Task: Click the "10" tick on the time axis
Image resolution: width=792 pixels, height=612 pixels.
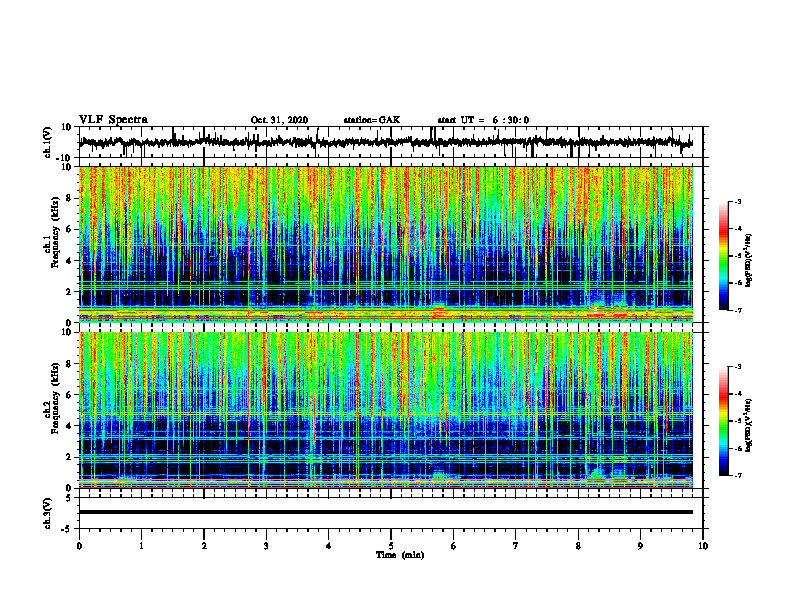Action: [703, 546]
